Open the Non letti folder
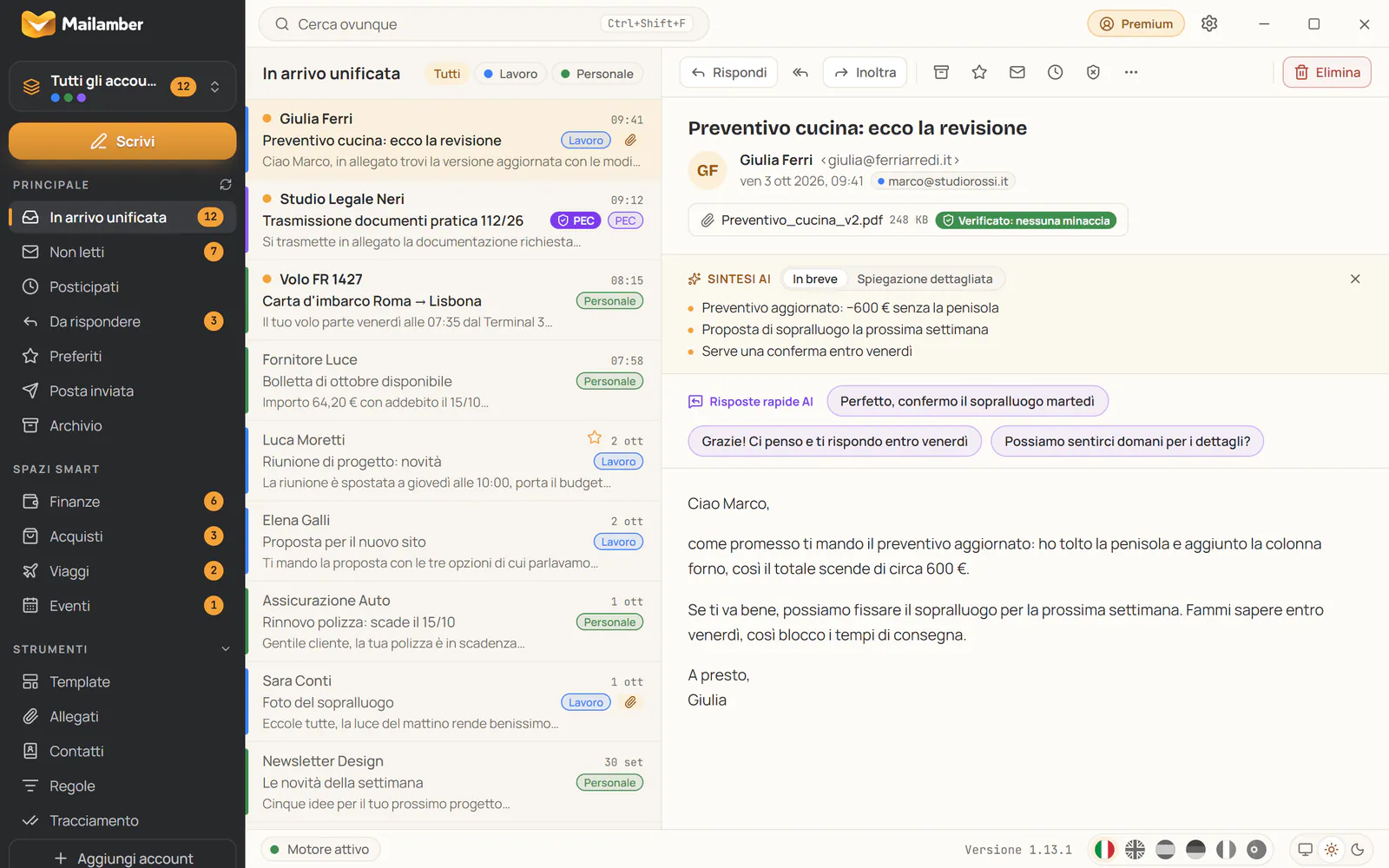Image resolution: width=1389 pixels, height=868 pixels. [x=122, y=252]
